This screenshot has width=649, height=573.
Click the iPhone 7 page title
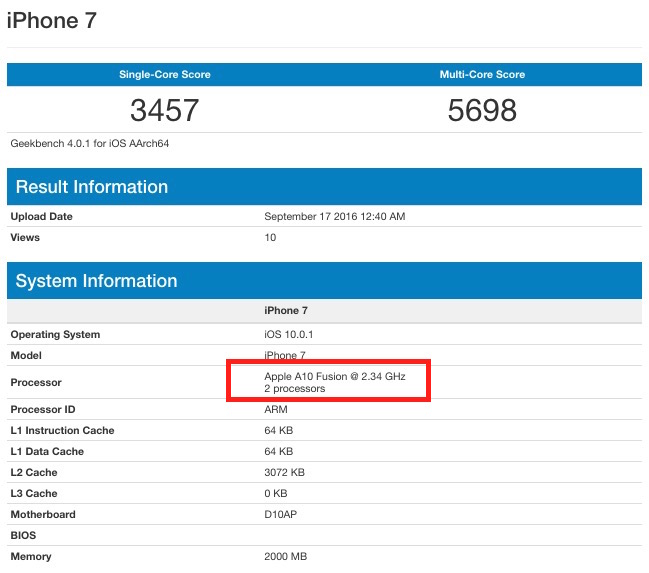click(52, 20)
